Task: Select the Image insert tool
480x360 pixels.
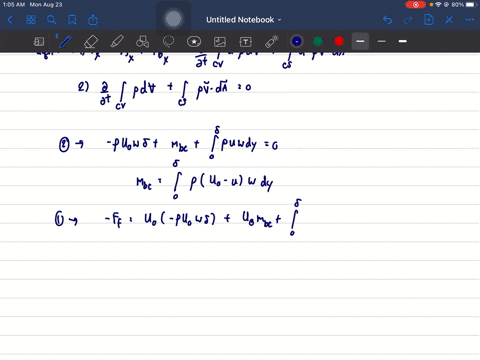Action: point(220,42)
